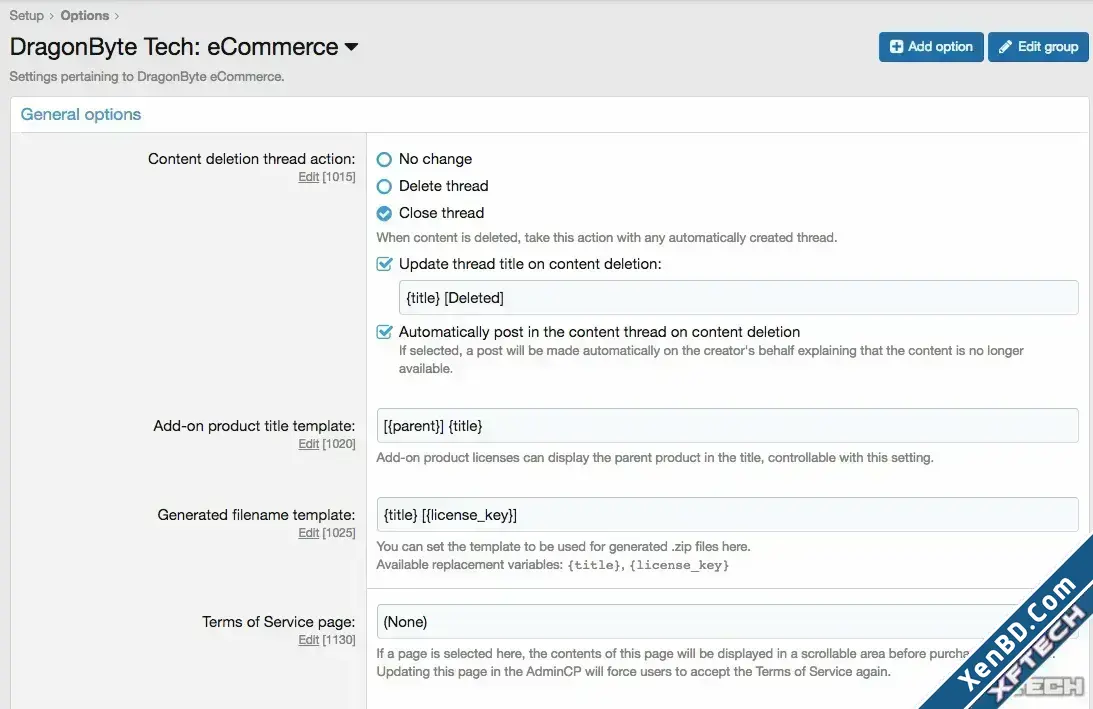Click the Add option button
Viewport: 1093px width, 709px height.
[931, 47]
